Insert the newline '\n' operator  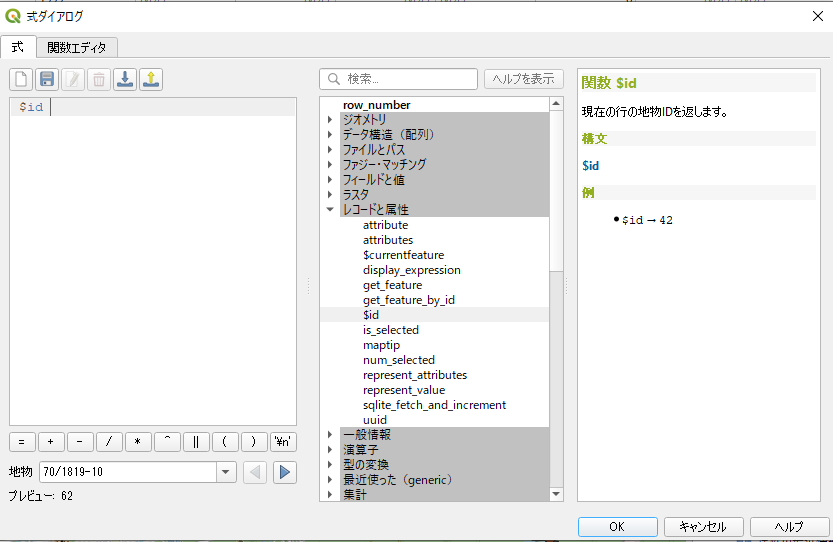[x=284, y=441]
